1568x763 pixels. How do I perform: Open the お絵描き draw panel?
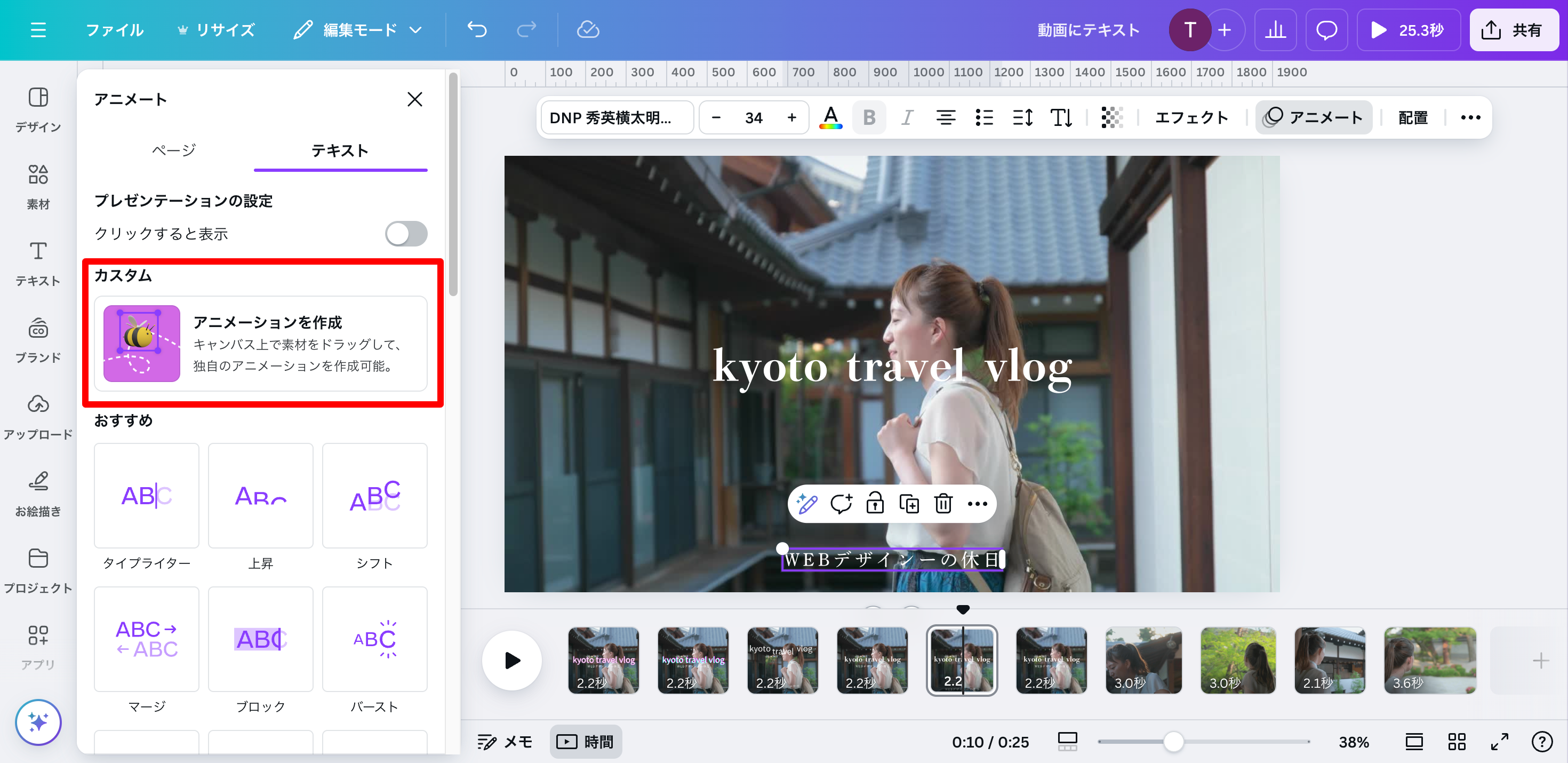38,494
